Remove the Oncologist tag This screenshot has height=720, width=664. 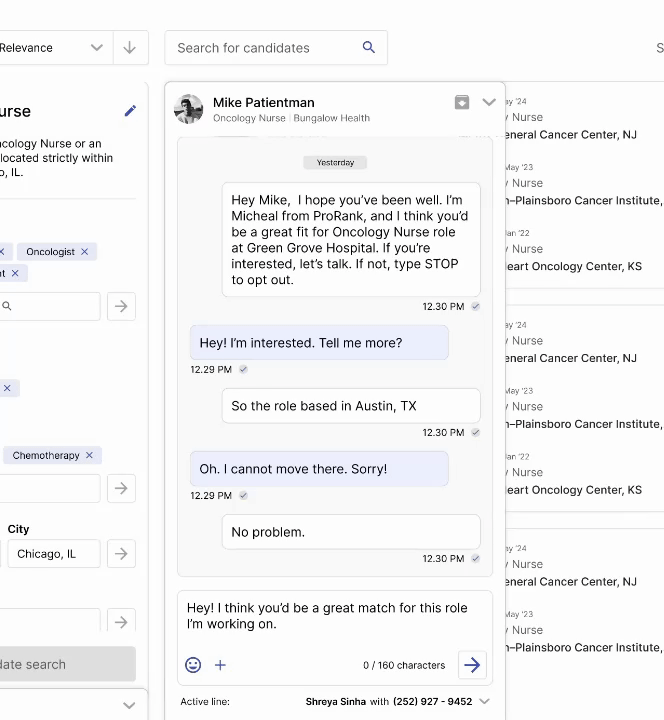(x=84, y=252)
